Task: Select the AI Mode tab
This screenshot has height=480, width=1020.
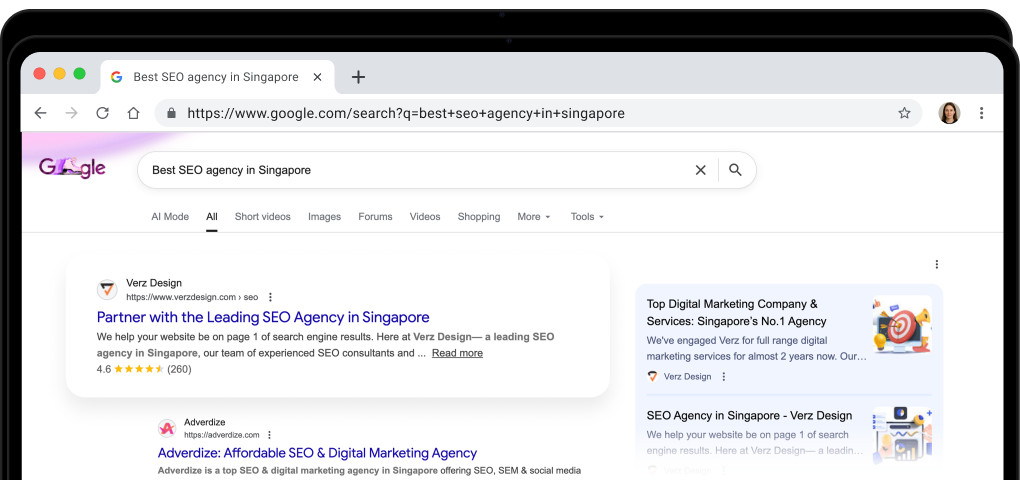Action: coord(170,217)
